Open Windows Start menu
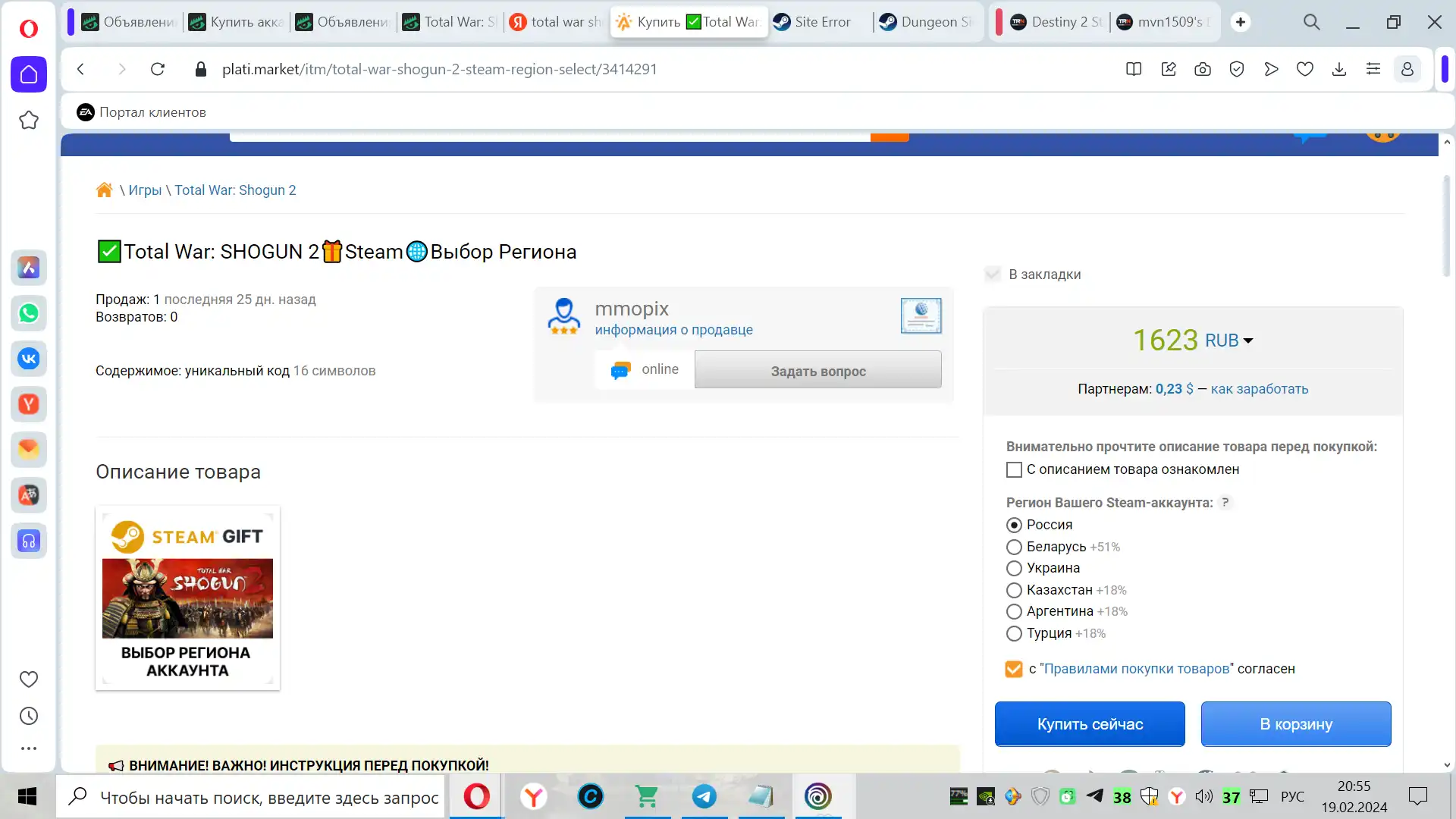Viewport: 1456px width, 819px height. pyautogui.click(x=27, y=796)
